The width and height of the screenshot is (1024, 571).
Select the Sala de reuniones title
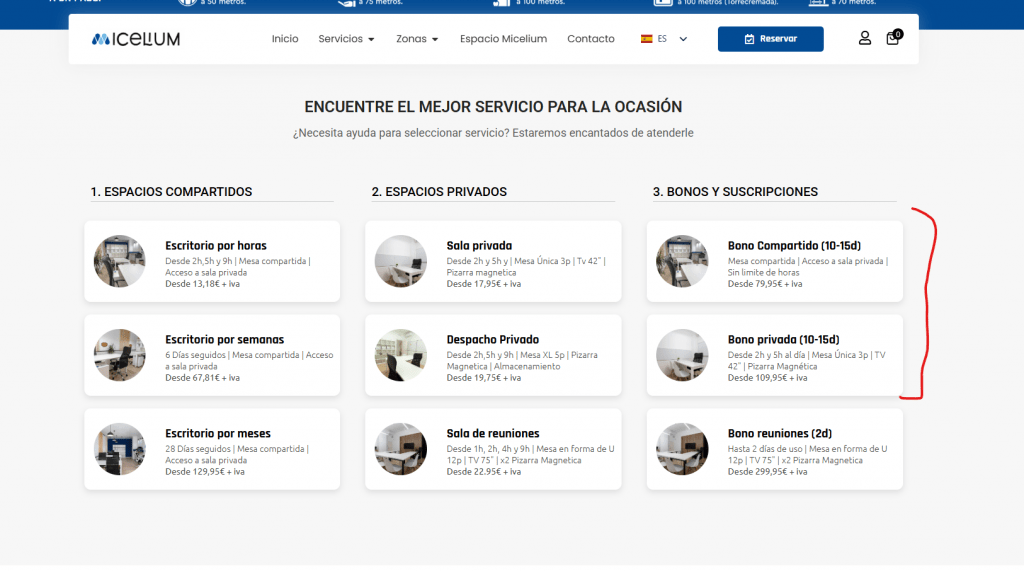pos(492,433)
